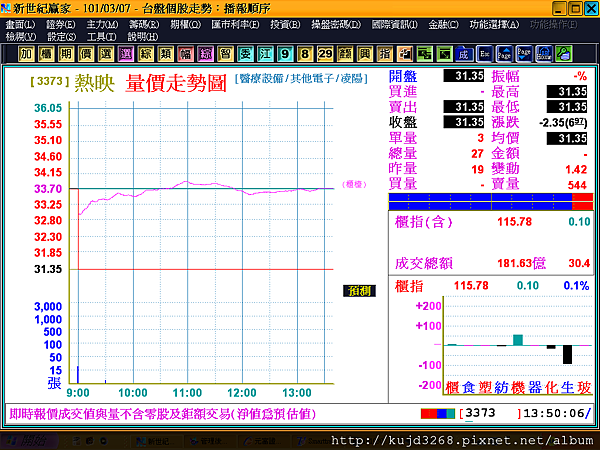Click the yellow 選 toolbar icon
The image size is (600, 450).
106,54
